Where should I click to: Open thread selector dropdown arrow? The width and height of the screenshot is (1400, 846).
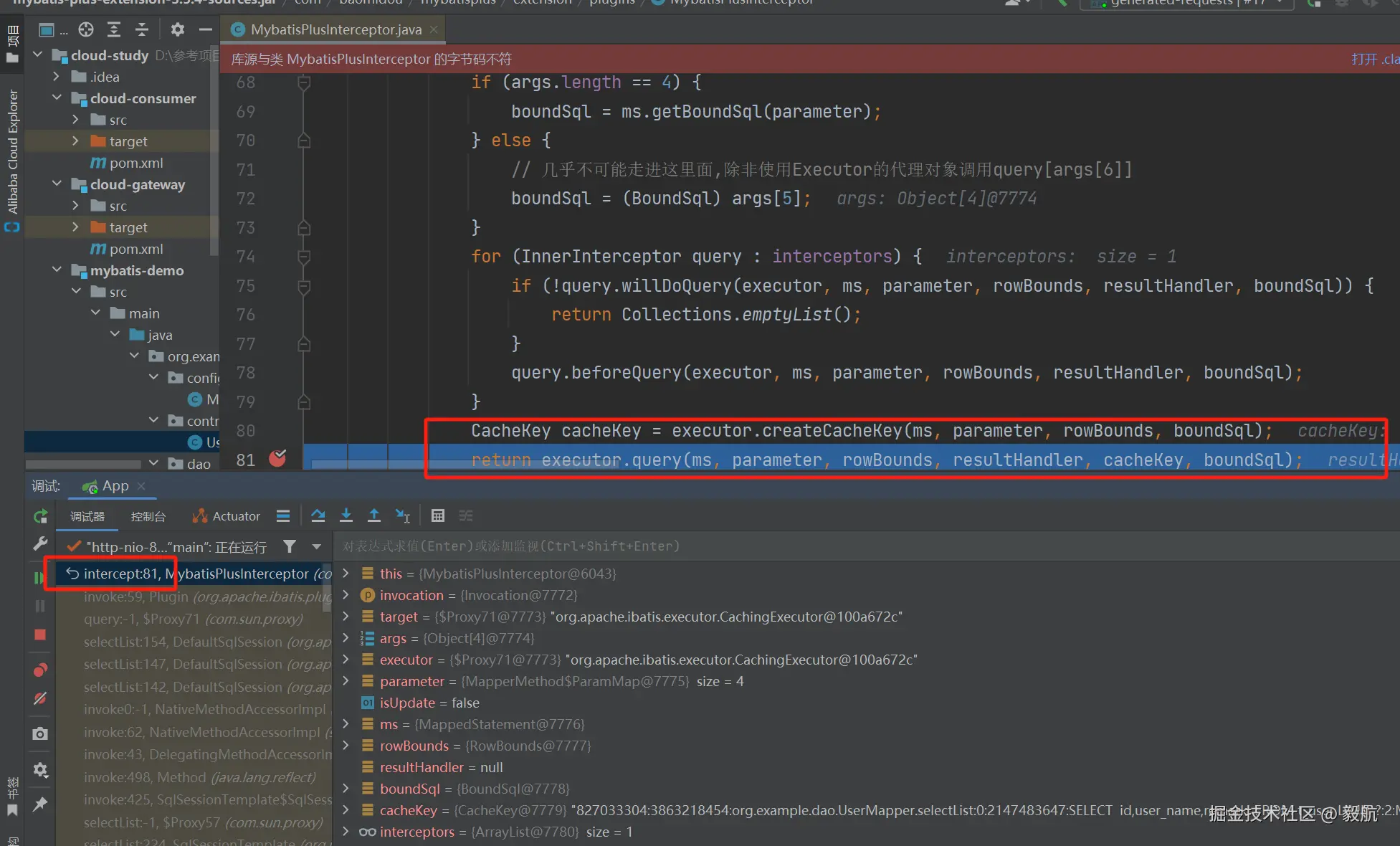click(316, 547)
